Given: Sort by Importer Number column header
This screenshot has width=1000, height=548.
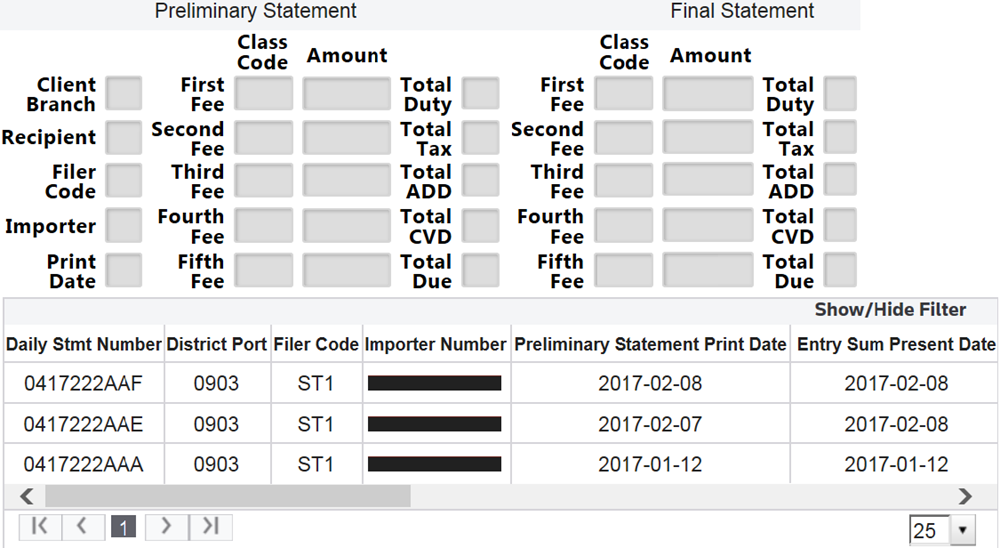Looking at the screenshot, I should click(436, 345).
